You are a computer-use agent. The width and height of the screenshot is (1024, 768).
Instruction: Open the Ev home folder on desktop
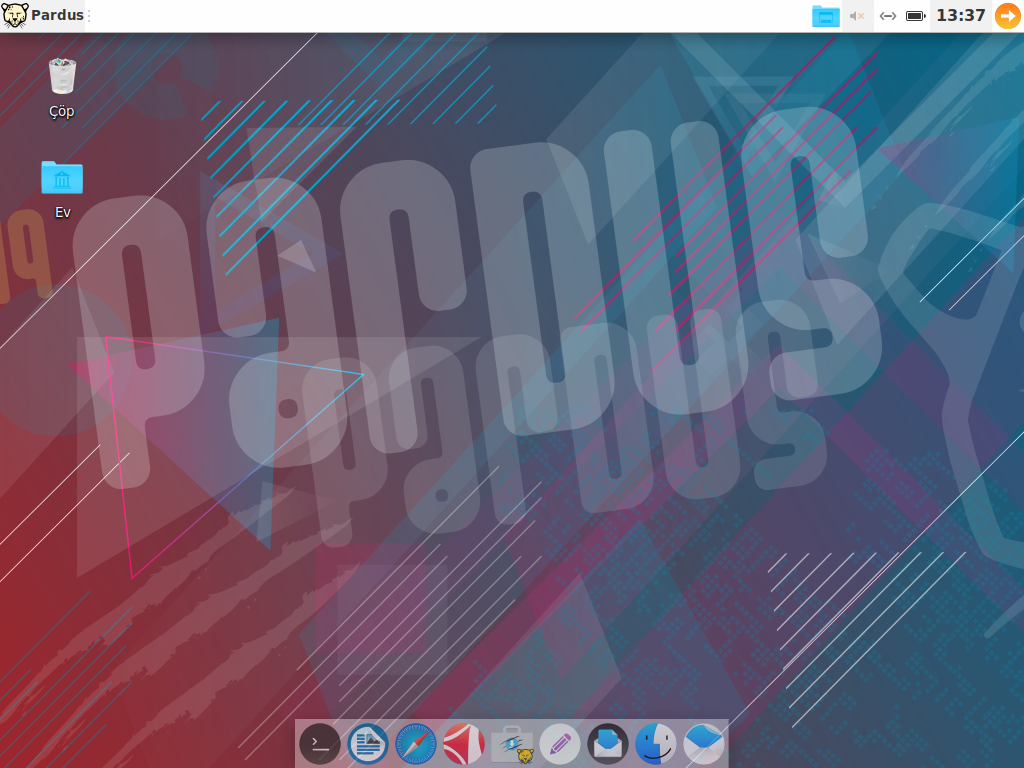click(x=62, y=189)
